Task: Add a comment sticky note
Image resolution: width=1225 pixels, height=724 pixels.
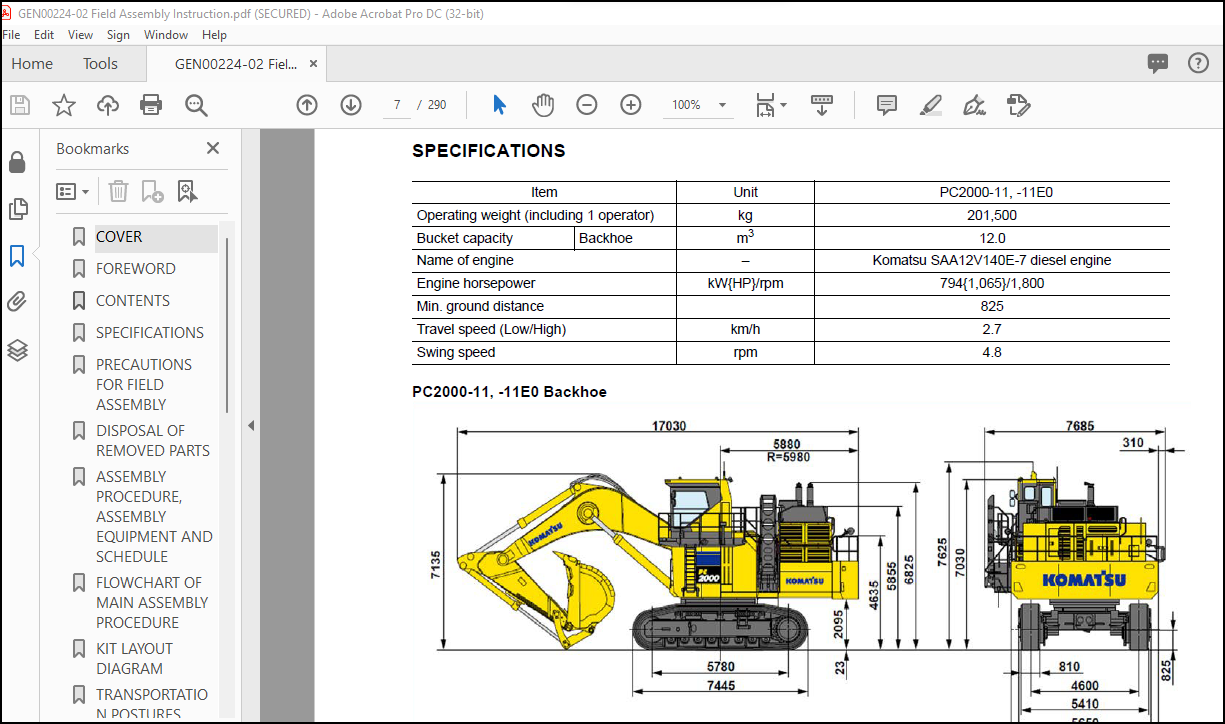Action: tap(886, 105)
